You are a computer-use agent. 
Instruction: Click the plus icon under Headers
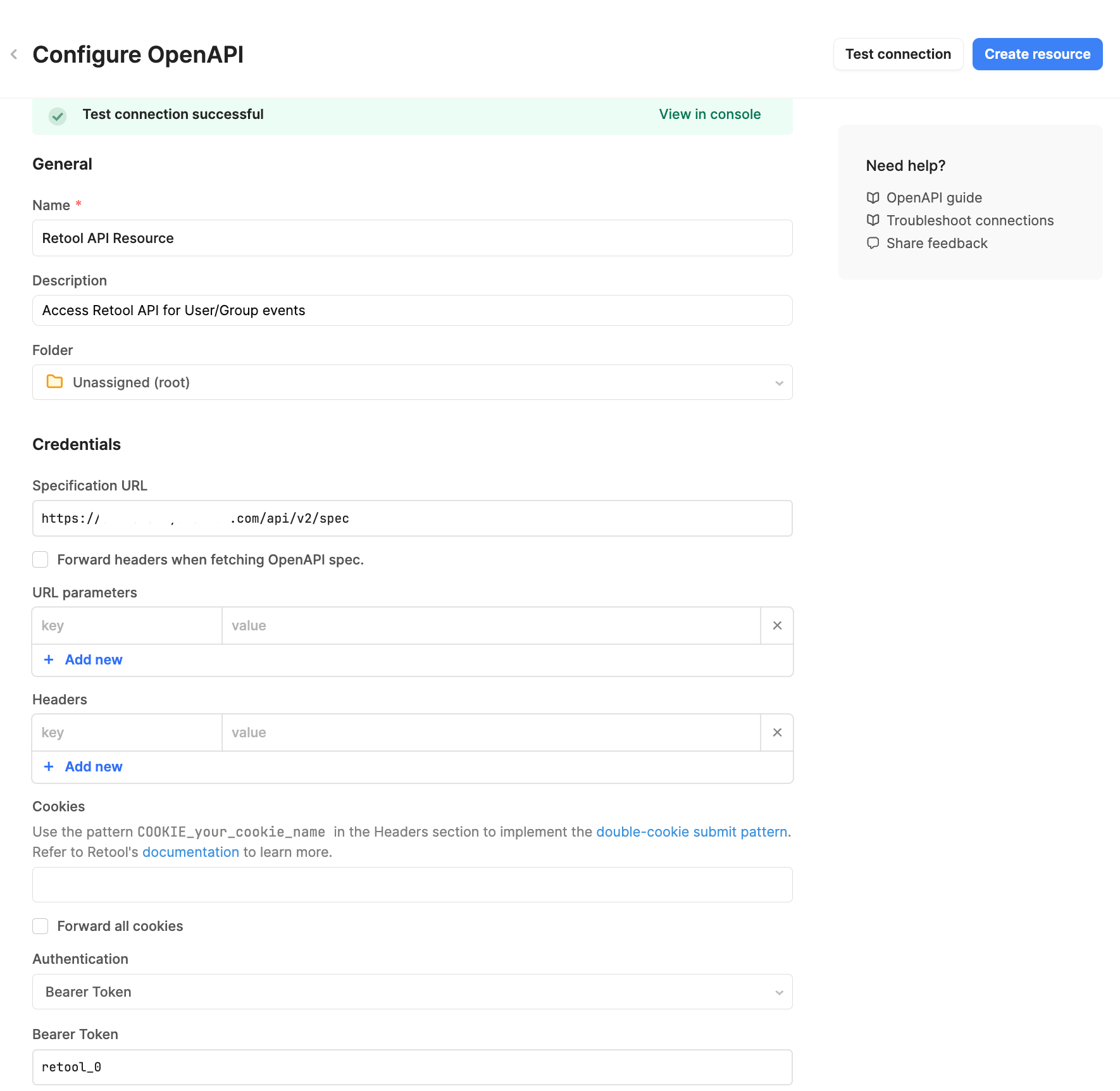pos(49,766)
